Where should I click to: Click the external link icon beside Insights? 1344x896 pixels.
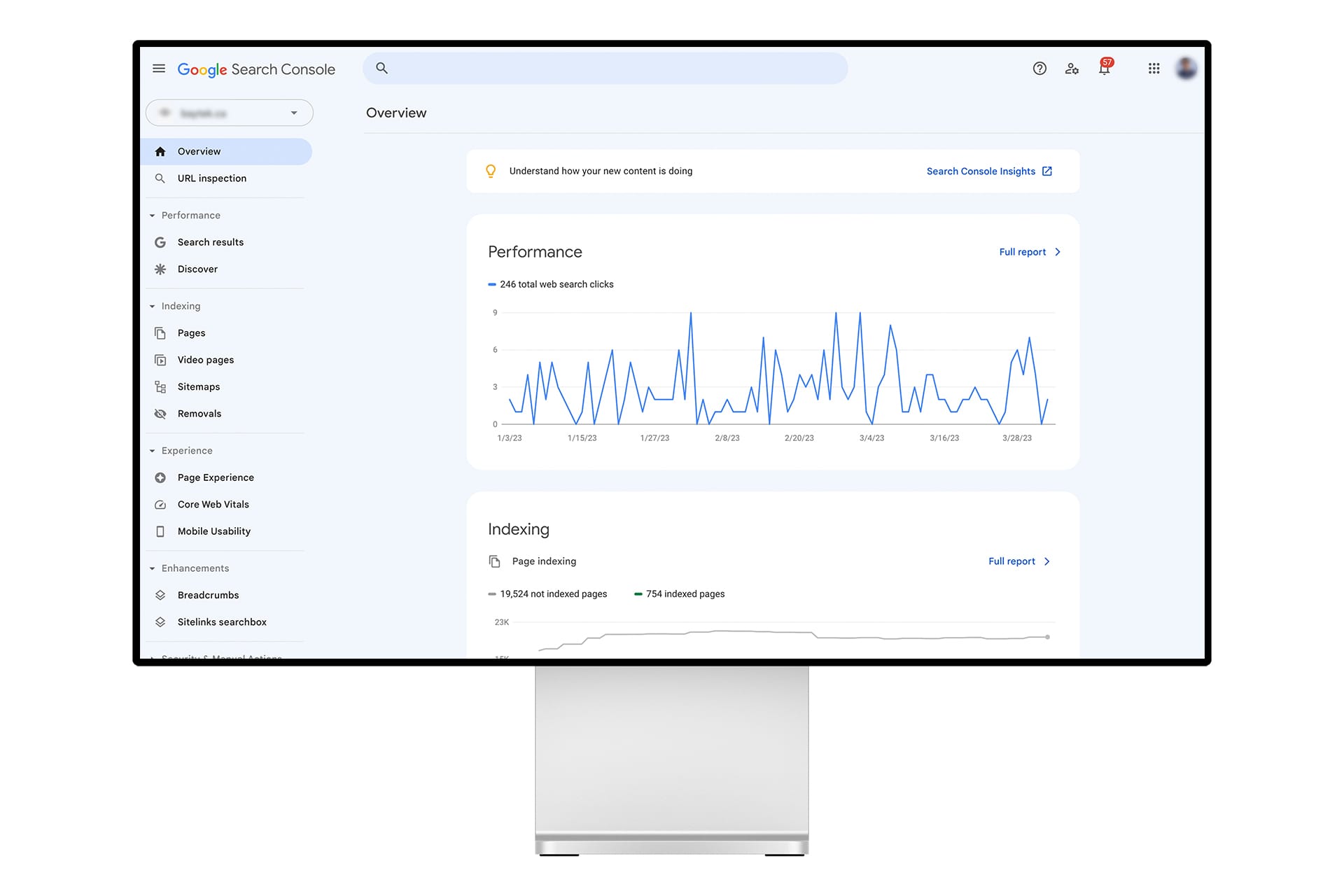[1047, 171]
